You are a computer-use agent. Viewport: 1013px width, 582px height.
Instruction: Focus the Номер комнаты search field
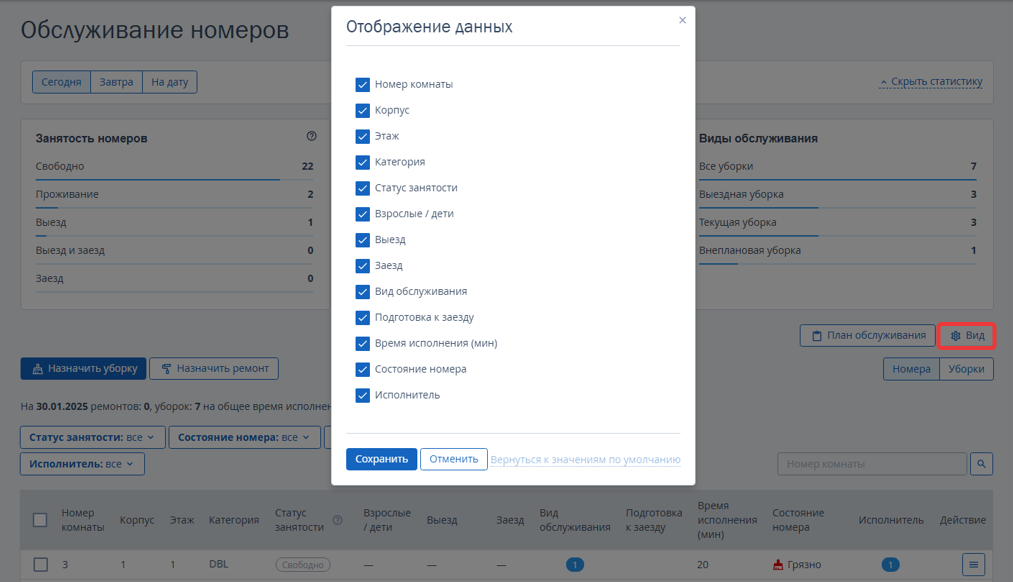coord(872,464)
